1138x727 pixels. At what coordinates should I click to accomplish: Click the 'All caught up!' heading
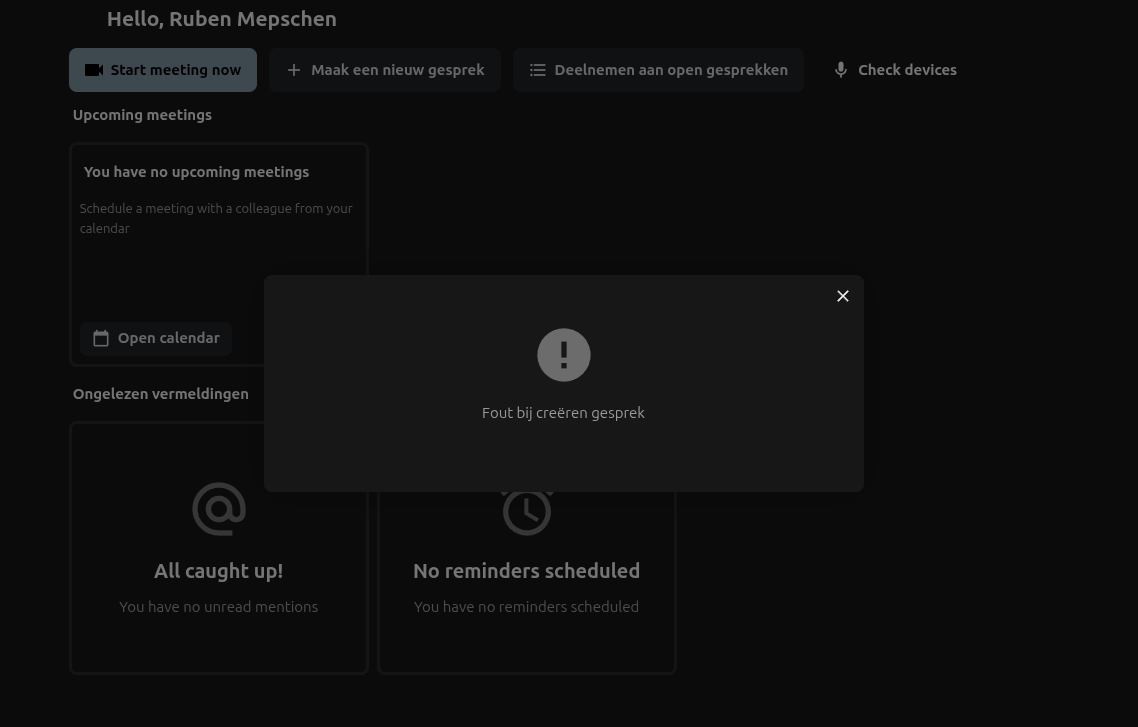[218, 571]
